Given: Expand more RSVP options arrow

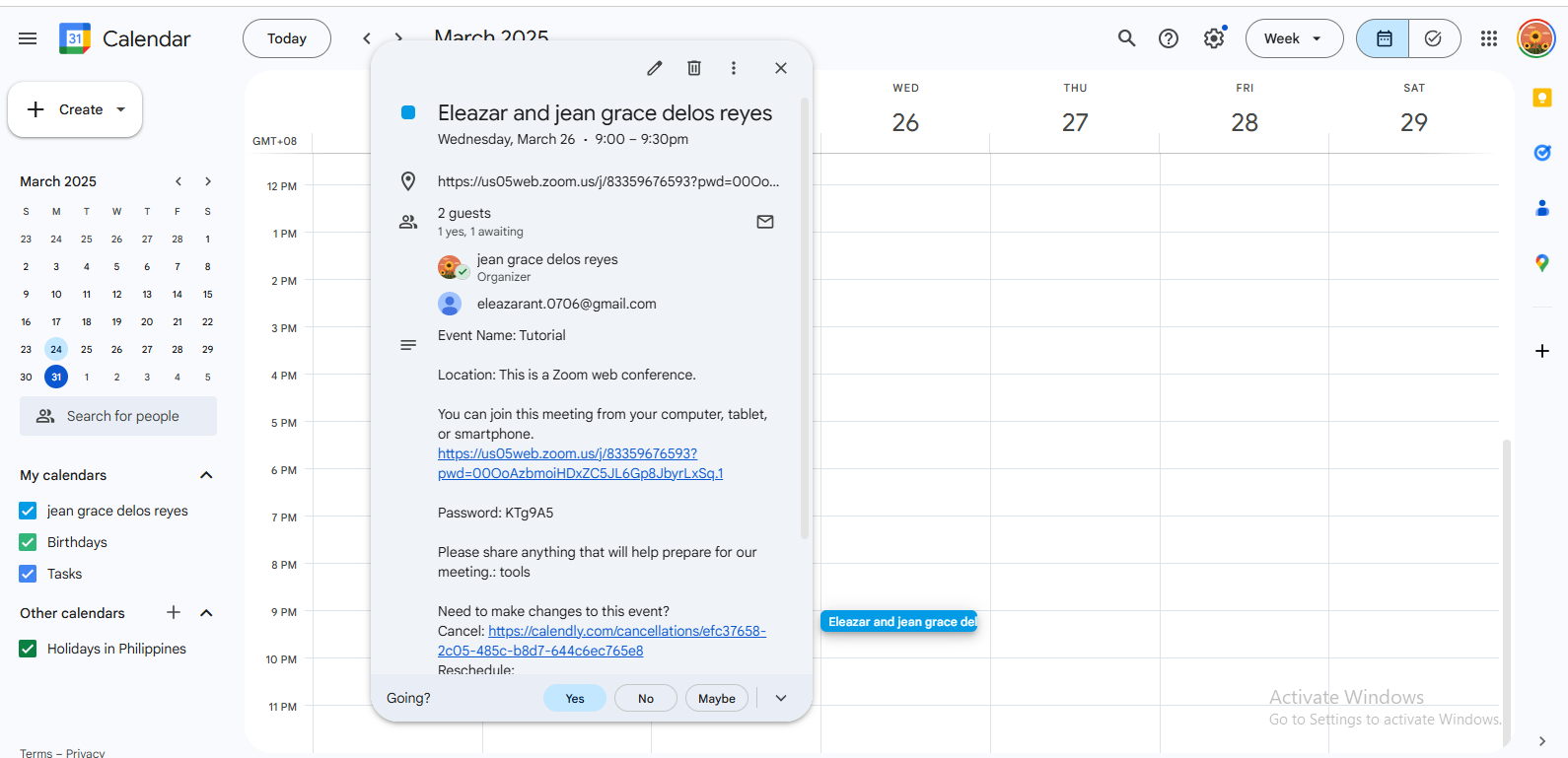Looking at the screenshot, I should tap(781, 698).
